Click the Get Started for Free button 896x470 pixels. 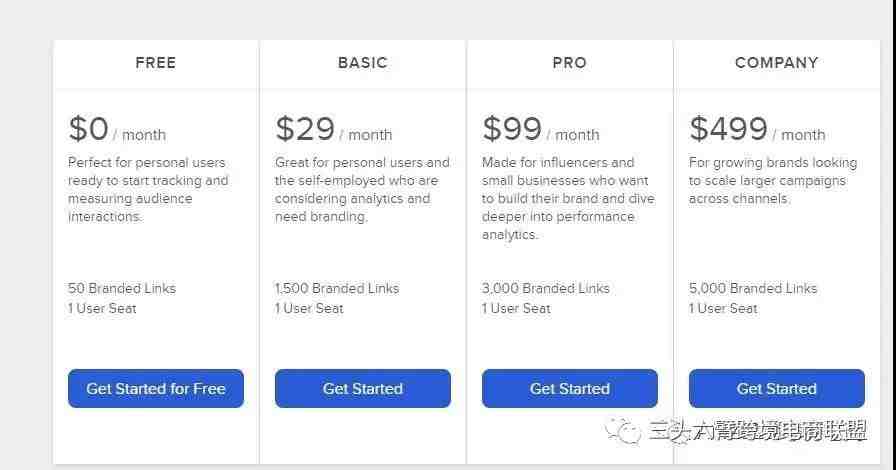155,388
